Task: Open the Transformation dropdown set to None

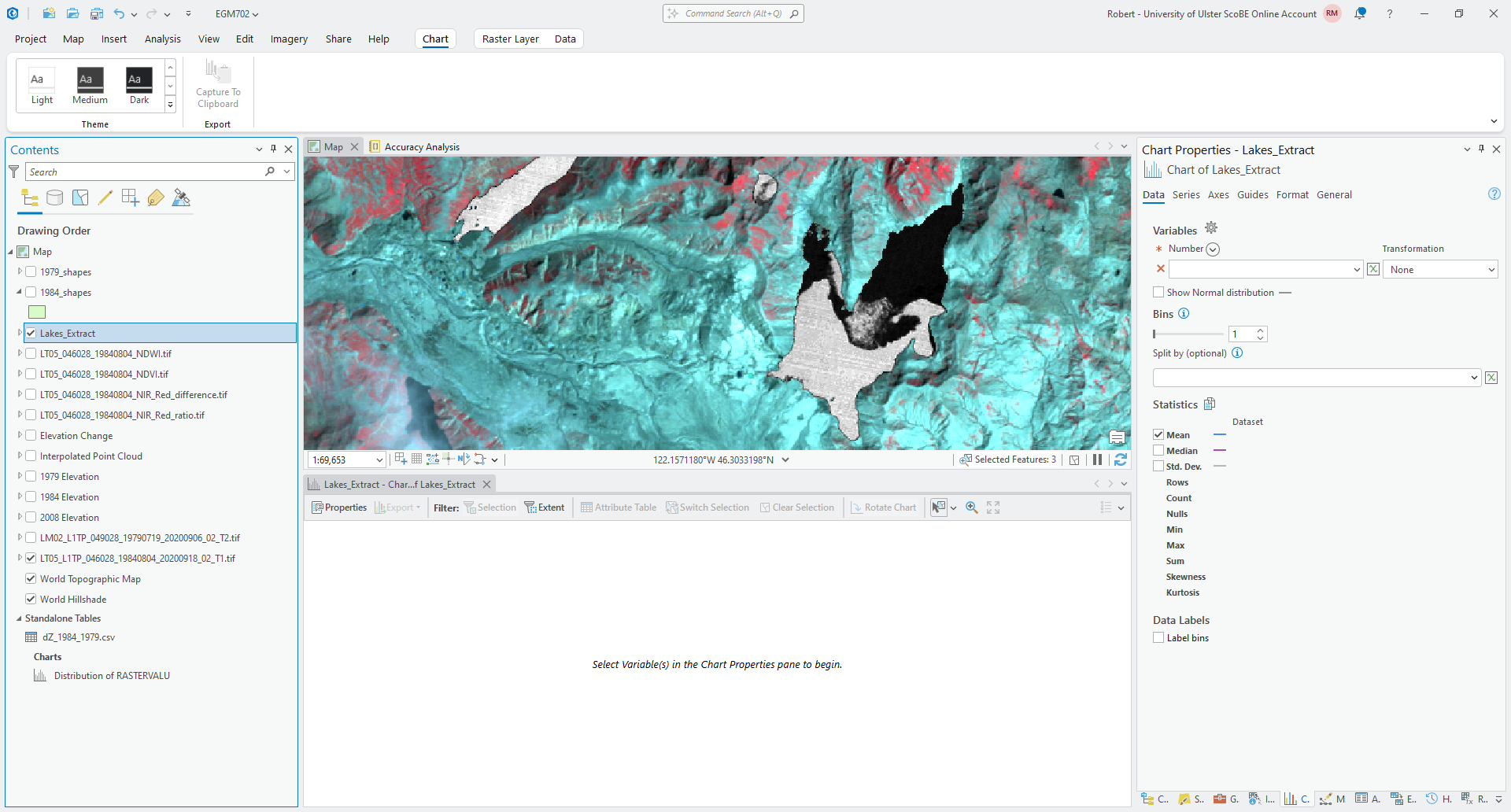Action: [1439, 270]
